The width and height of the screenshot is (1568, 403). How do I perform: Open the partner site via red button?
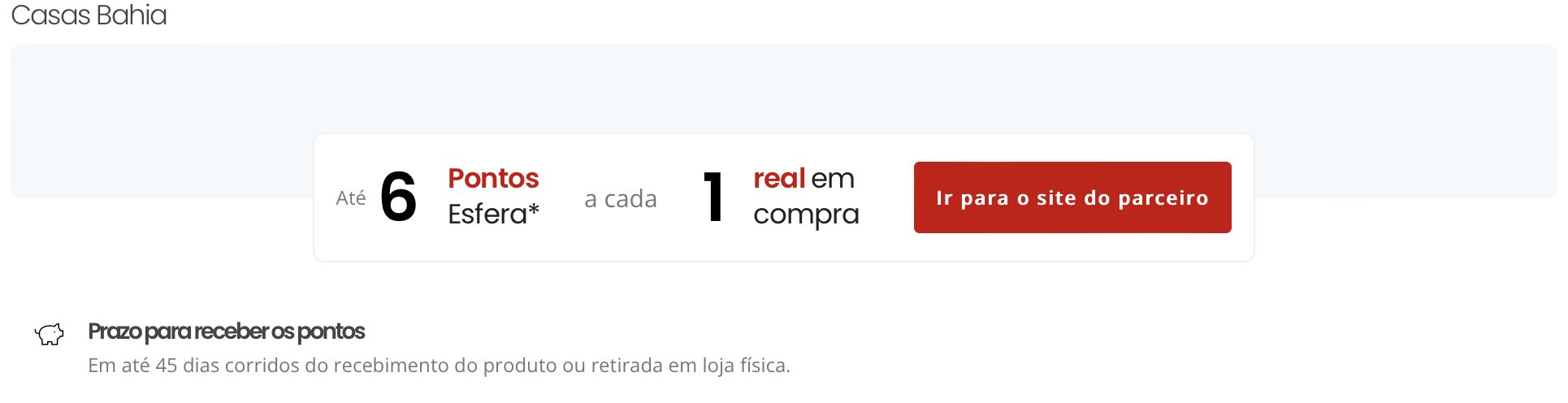click(x=1072, y=197)
